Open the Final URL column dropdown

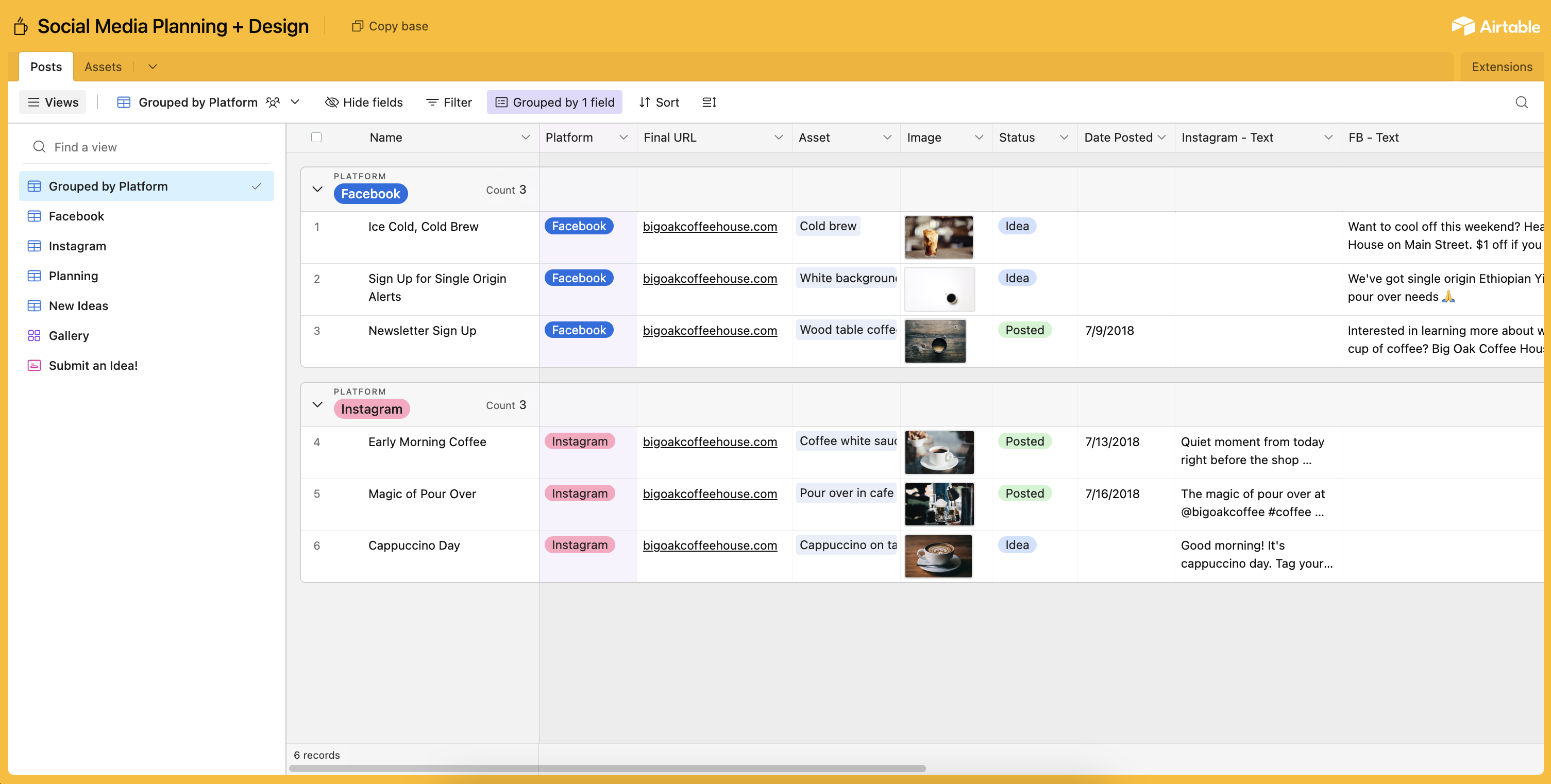[x=779, y=137]
